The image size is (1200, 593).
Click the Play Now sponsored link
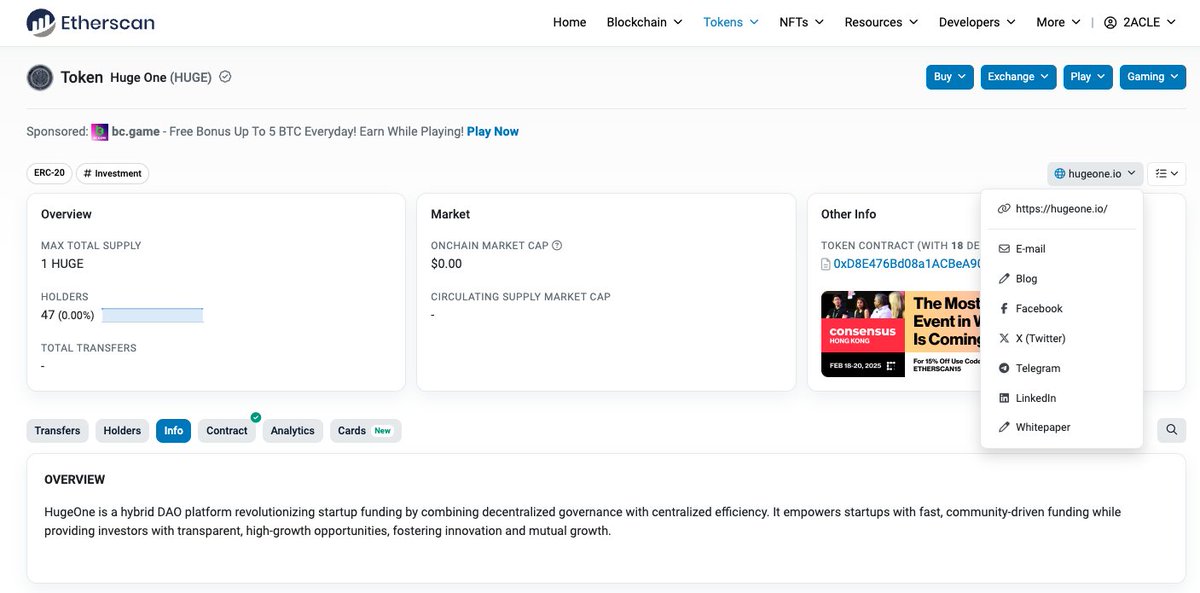[492, 132]
